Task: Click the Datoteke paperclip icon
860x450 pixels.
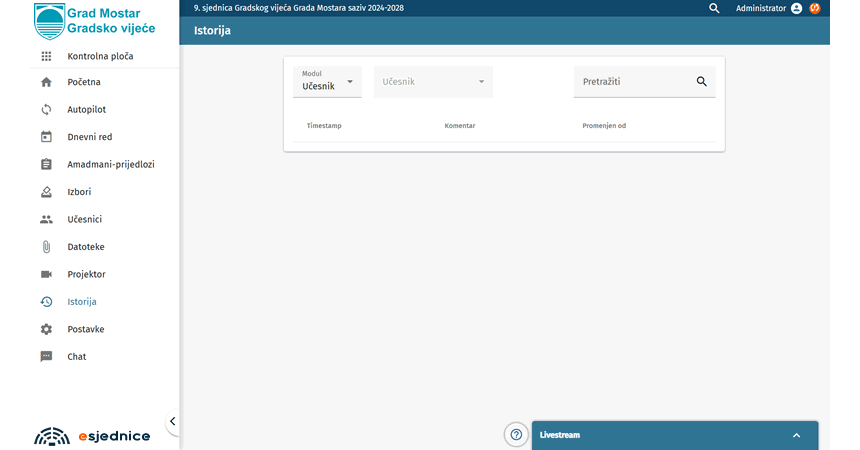Action: pyautogui.click(x=46, y=247)
